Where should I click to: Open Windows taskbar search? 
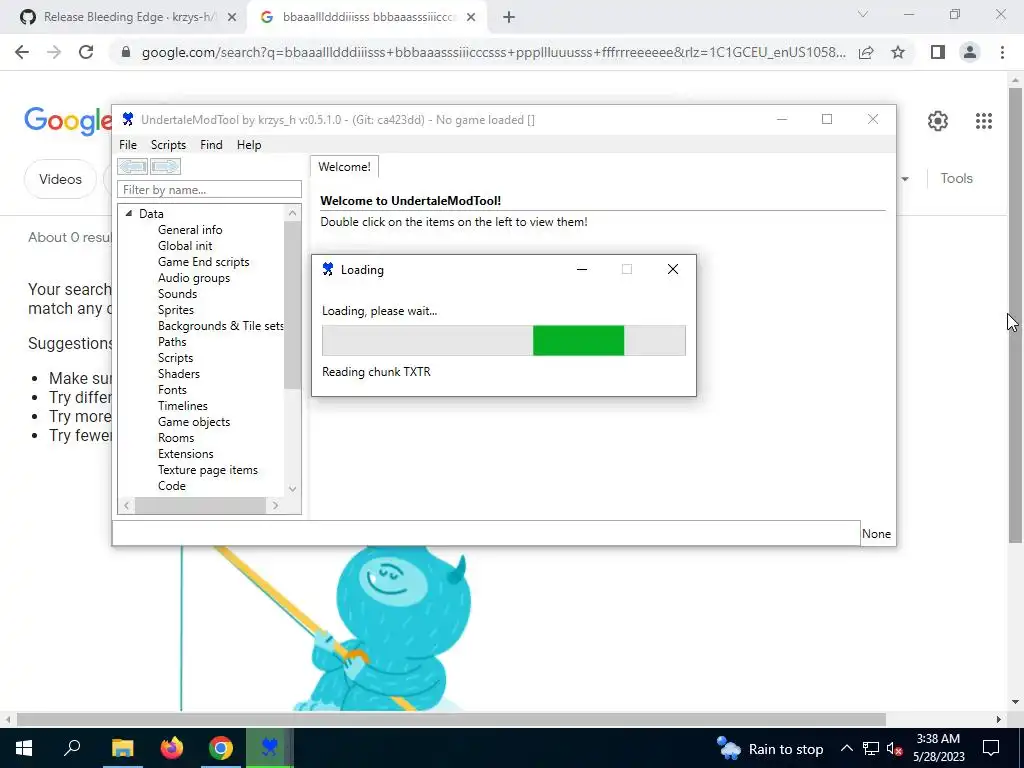coord(72,748)
